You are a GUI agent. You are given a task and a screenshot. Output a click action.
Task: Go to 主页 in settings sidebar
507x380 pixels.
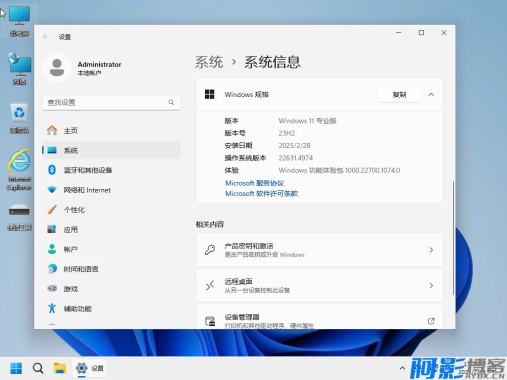click(111, 130)
